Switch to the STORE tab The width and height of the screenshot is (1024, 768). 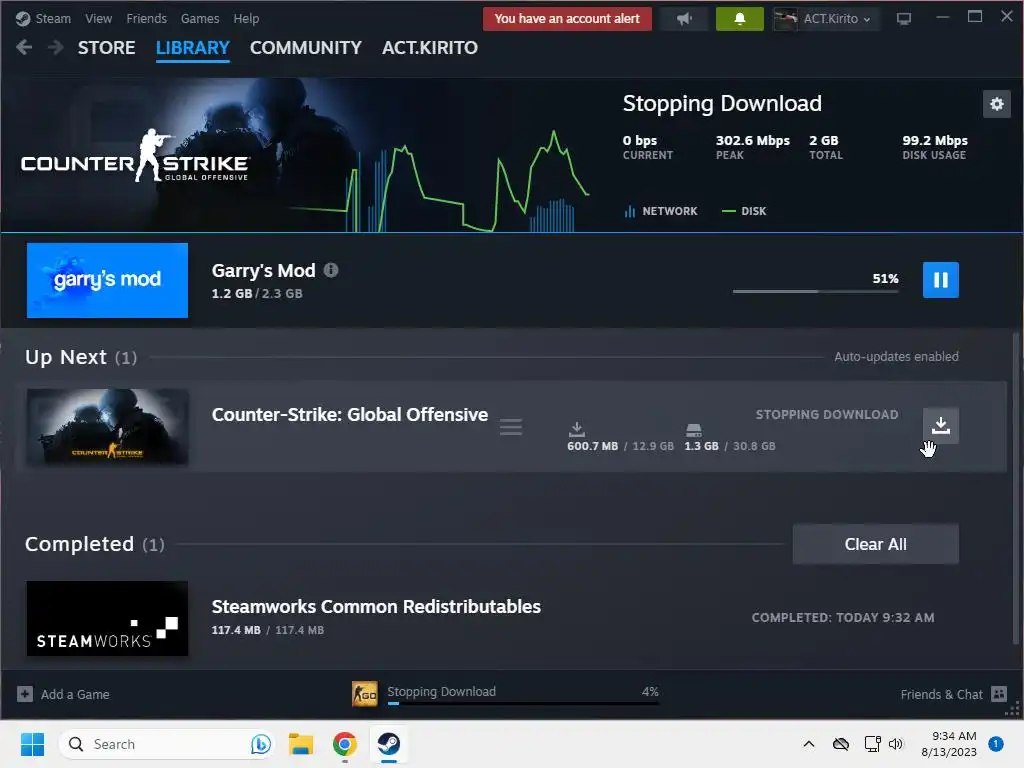pyautogui.click(x=106, y=48)
